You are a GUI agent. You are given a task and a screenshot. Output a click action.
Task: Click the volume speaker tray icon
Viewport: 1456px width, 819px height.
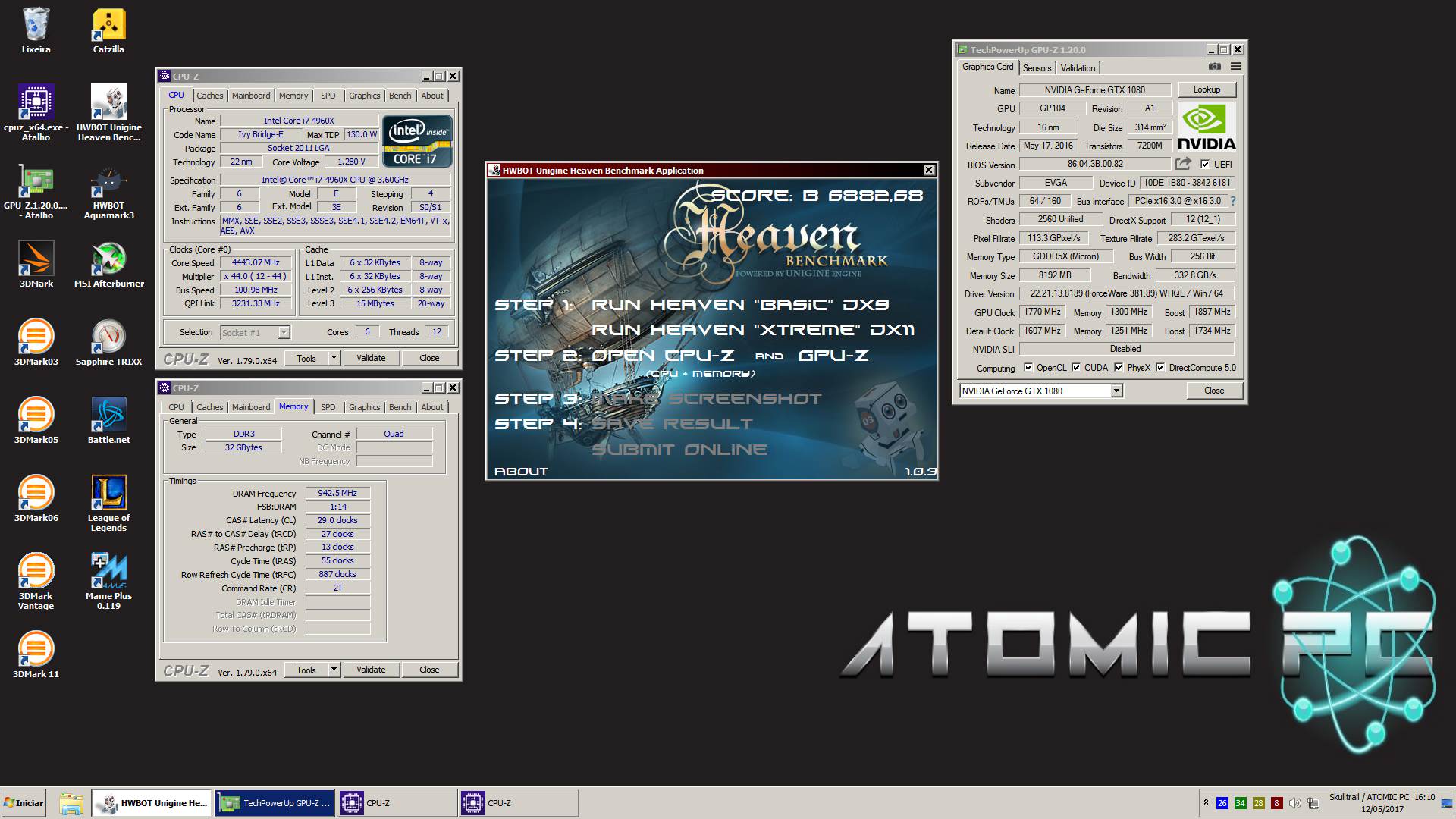pyautogui.click(x=1294, y=803)
